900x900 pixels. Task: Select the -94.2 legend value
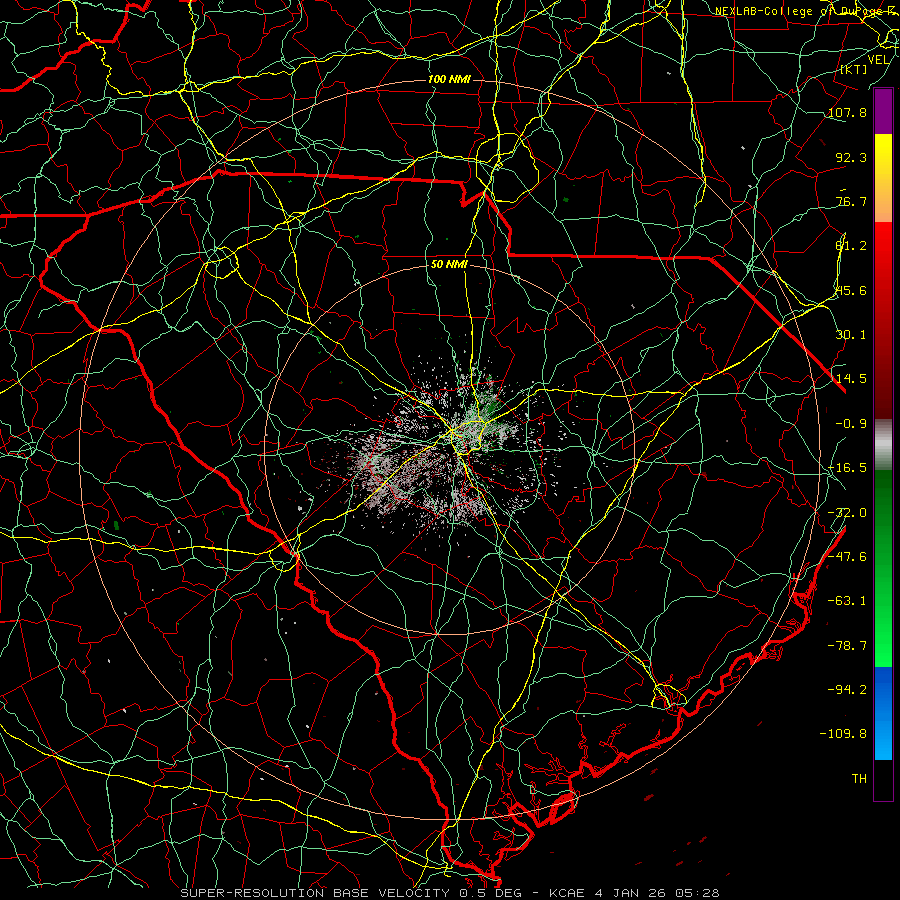point(847,689)
